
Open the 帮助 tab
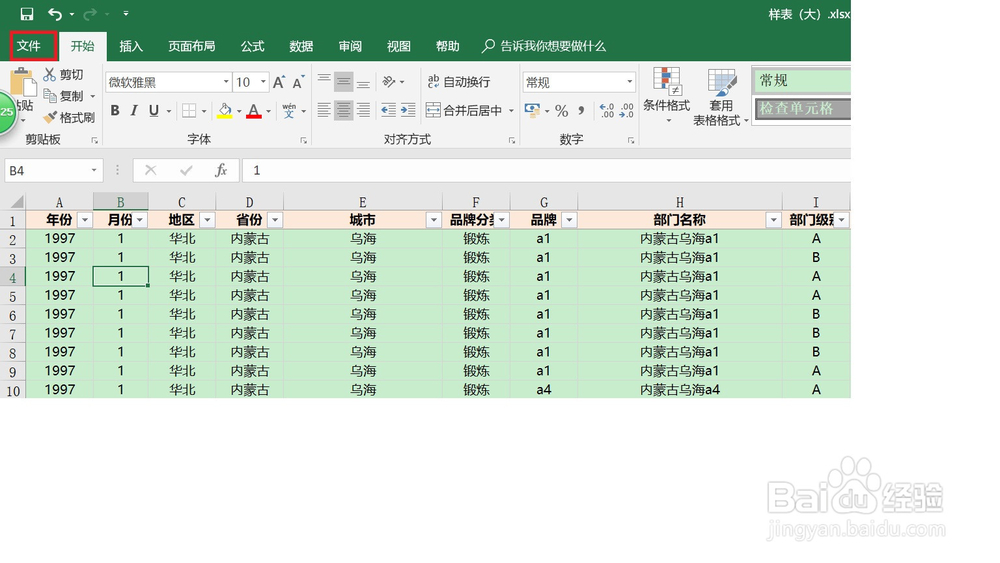click(x=448, y=46)
